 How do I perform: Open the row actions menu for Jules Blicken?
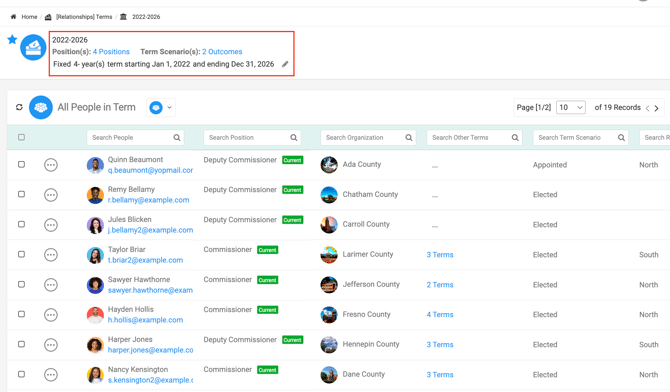[x=51, y=225]
